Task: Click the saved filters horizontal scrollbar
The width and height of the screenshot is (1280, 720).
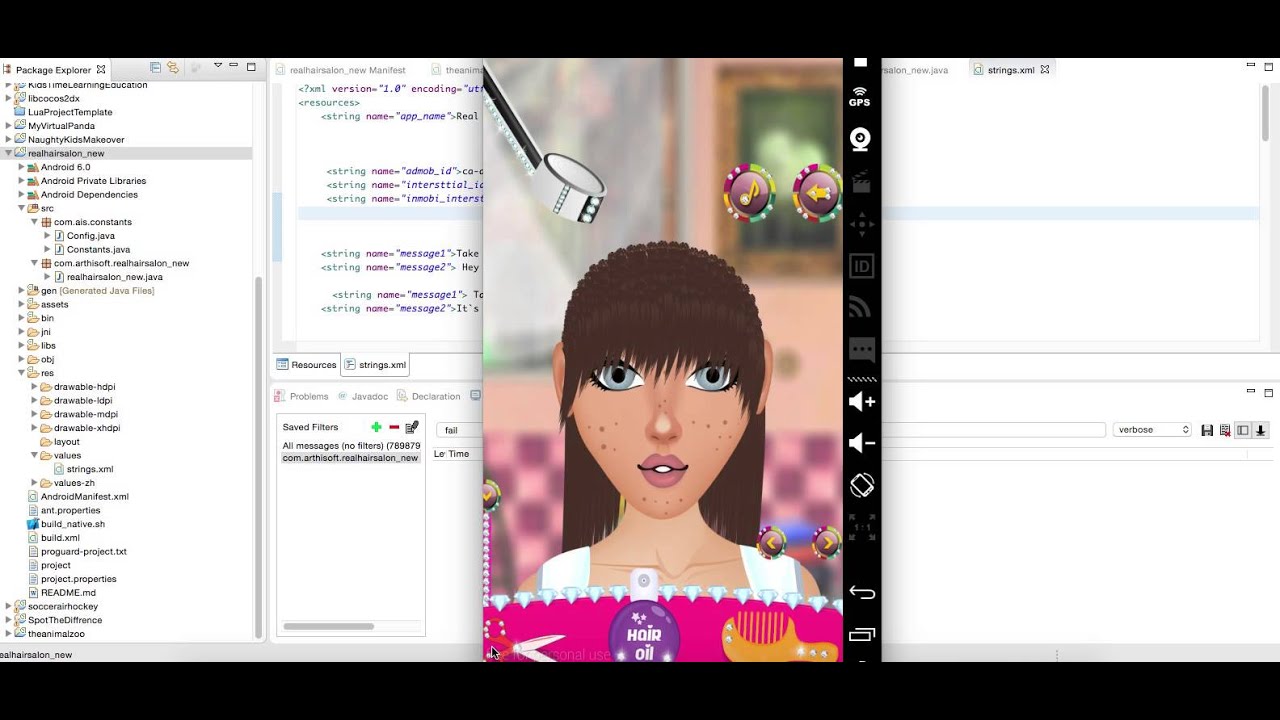Action: point(329,627)
